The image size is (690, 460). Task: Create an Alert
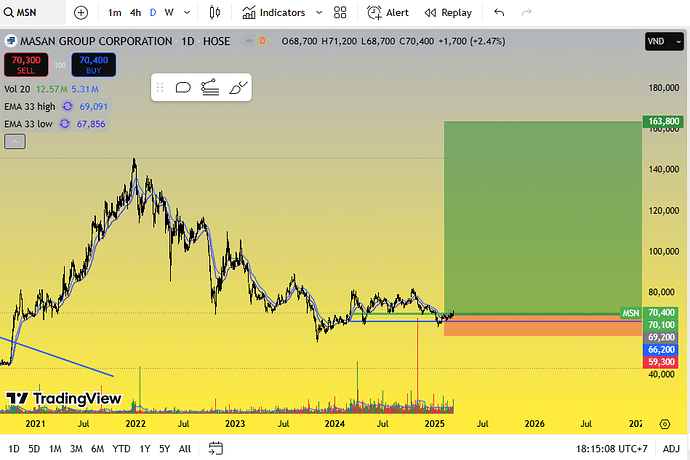[x=388, y=13]
